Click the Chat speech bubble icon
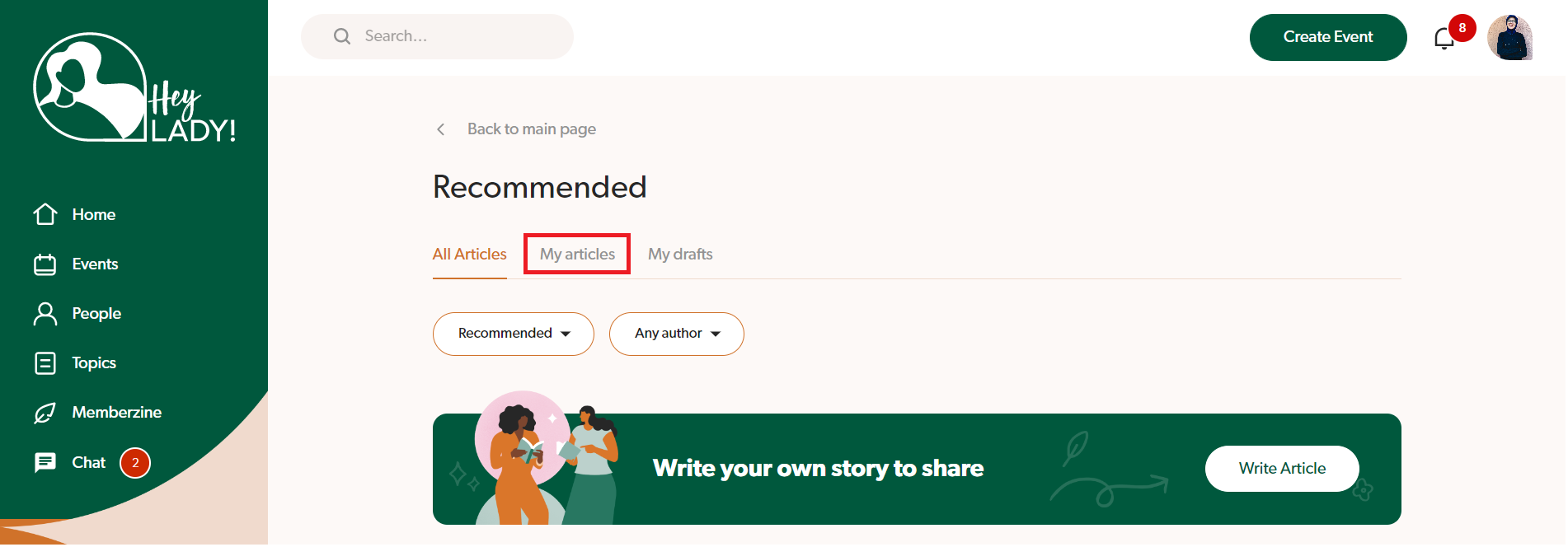The height and width of the screenshot is (547, 1568). (45, 462)
